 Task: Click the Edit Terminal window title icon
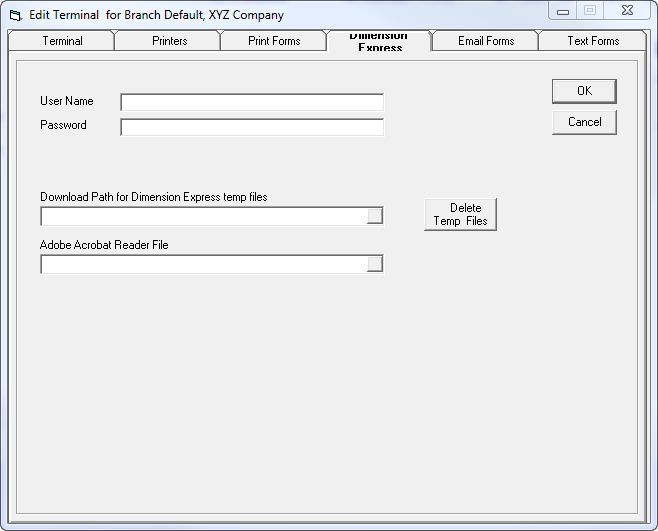[x=16, y=16]
